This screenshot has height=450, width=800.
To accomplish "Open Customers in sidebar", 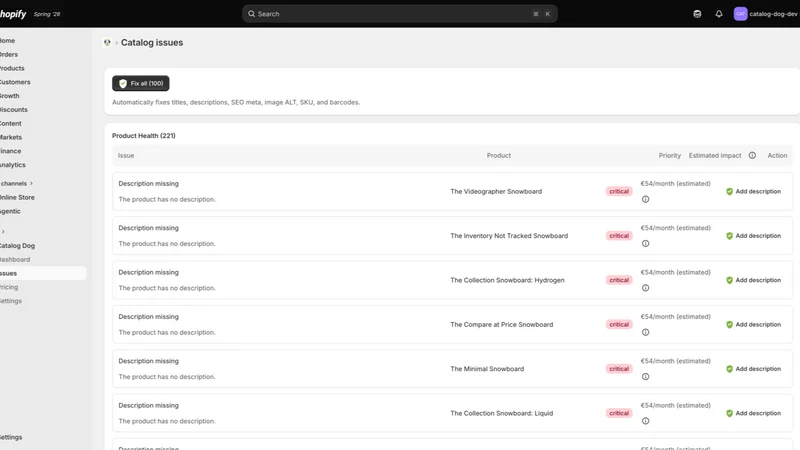I will point(15,82).
